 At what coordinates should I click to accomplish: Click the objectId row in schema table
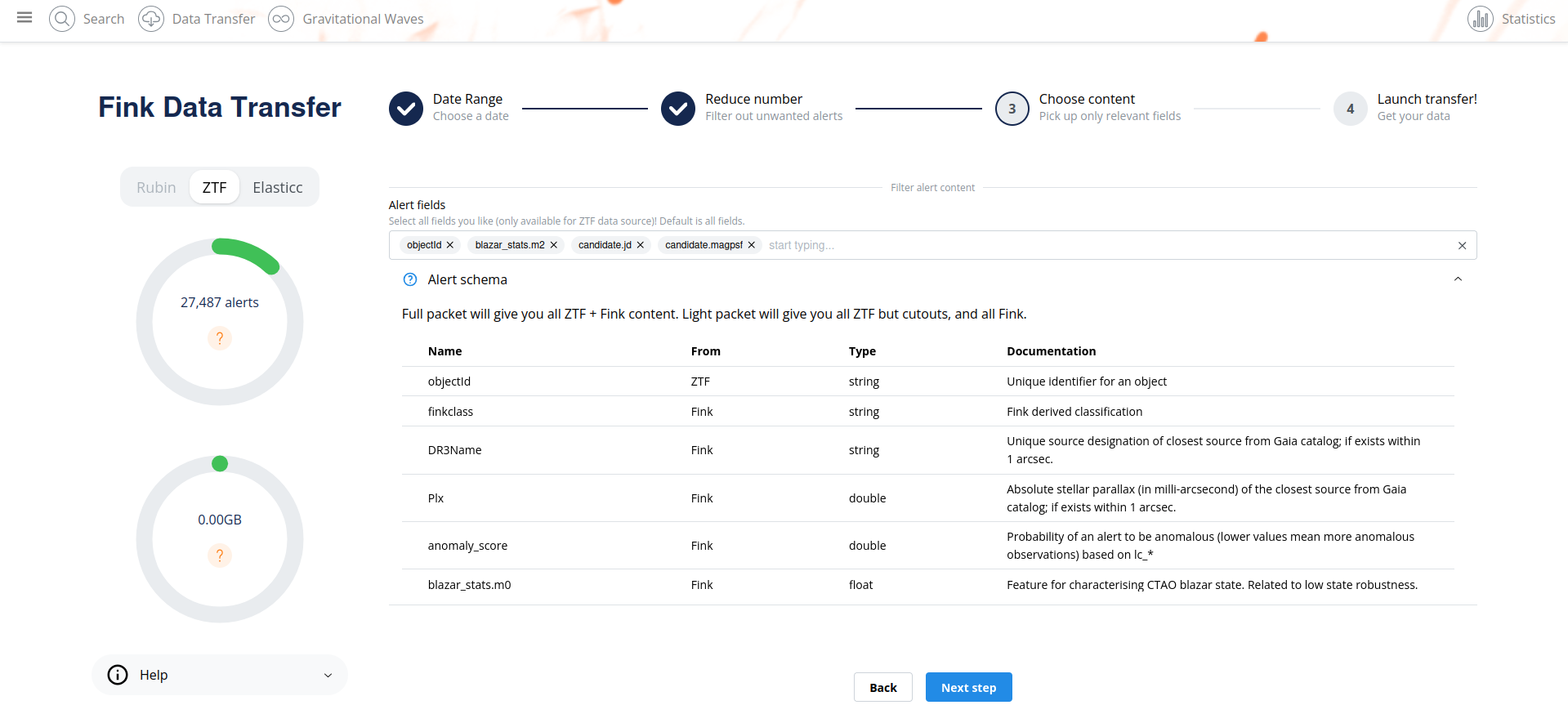pyautogui.click(x=928, y=382)
